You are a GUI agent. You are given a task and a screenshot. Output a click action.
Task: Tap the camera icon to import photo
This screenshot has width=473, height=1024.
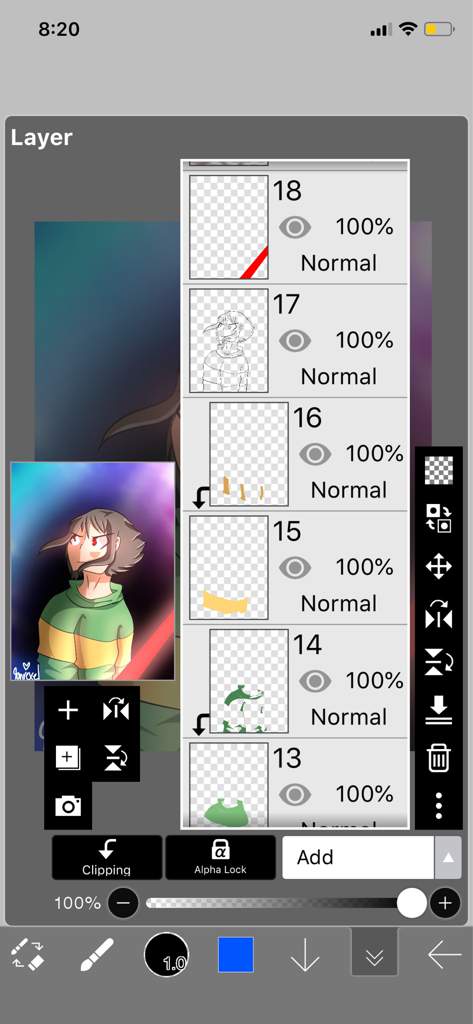[x=68, y=807]
